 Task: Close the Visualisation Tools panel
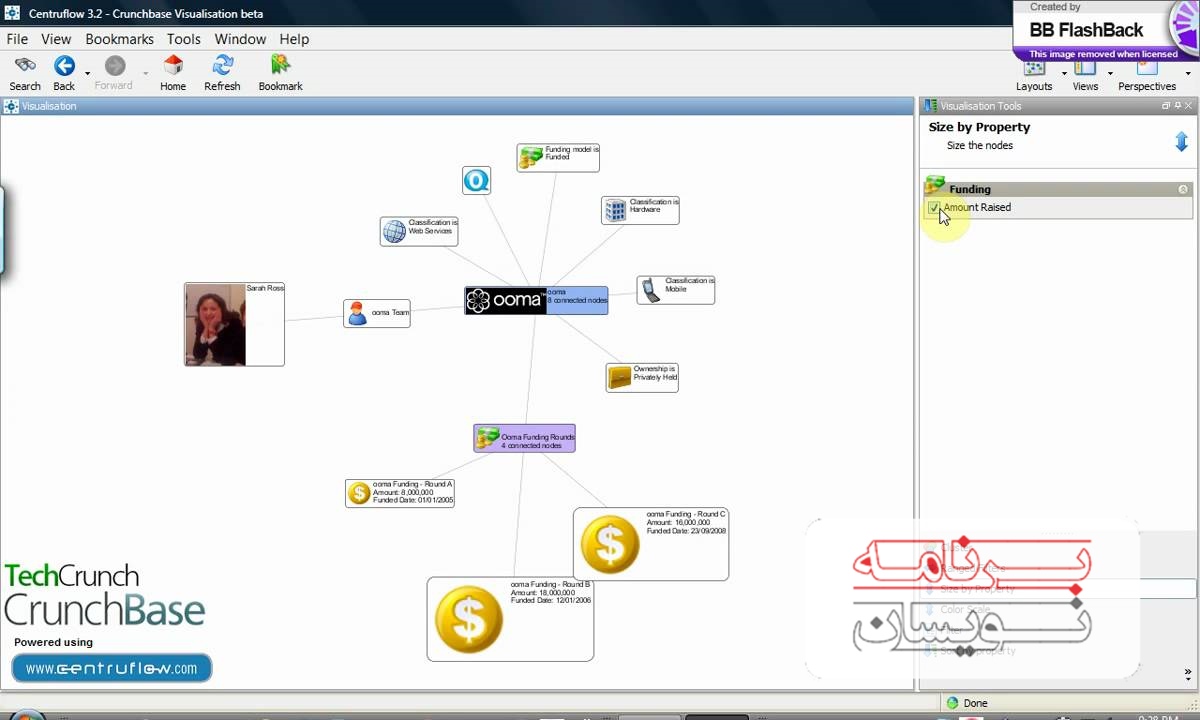tap(1188, 106)
